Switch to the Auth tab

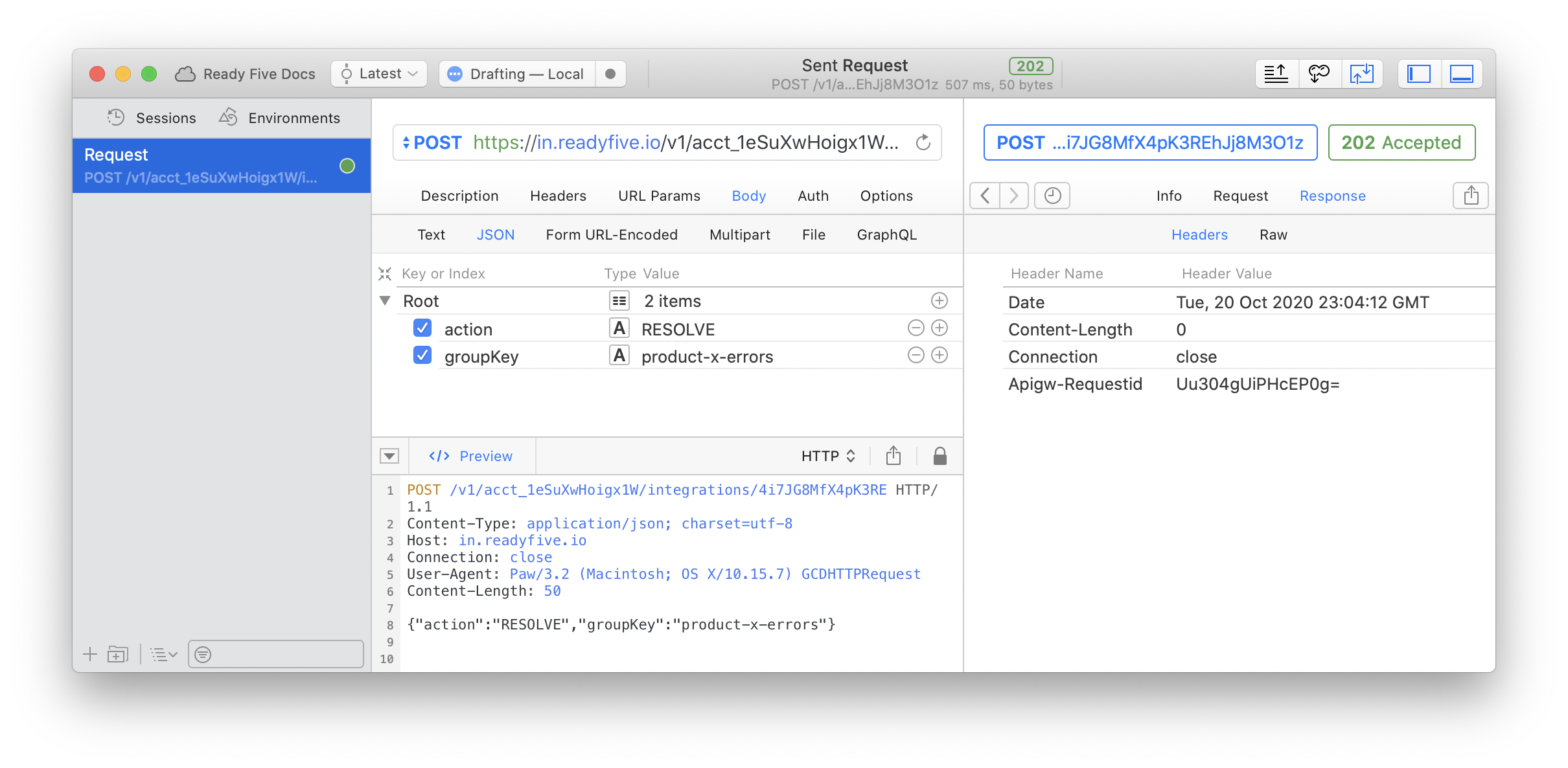pyautogui.click(x=813, y=196)
